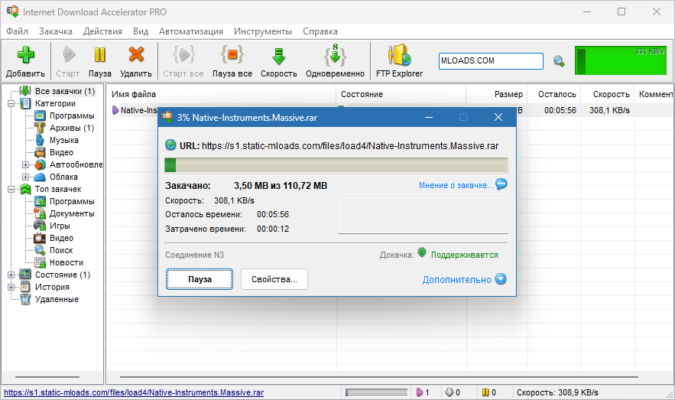The height and width of the screenshot is (400, 675).
Task: Click the 00:05:56 remaining time cell
Action: 560,110
